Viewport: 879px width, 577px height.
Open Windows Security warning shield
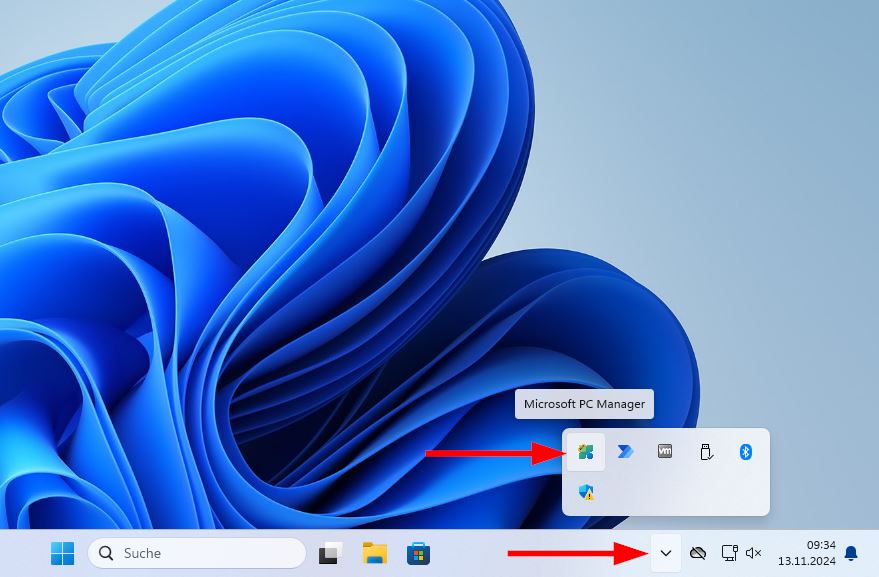[x=586, y=493]
